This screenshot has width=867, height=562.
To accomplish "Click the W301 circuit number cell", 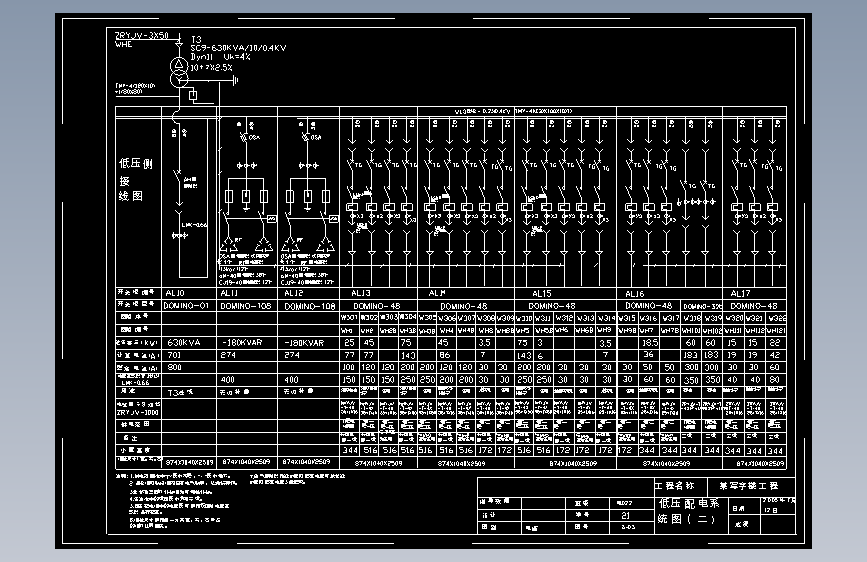I will click(349, 318).
